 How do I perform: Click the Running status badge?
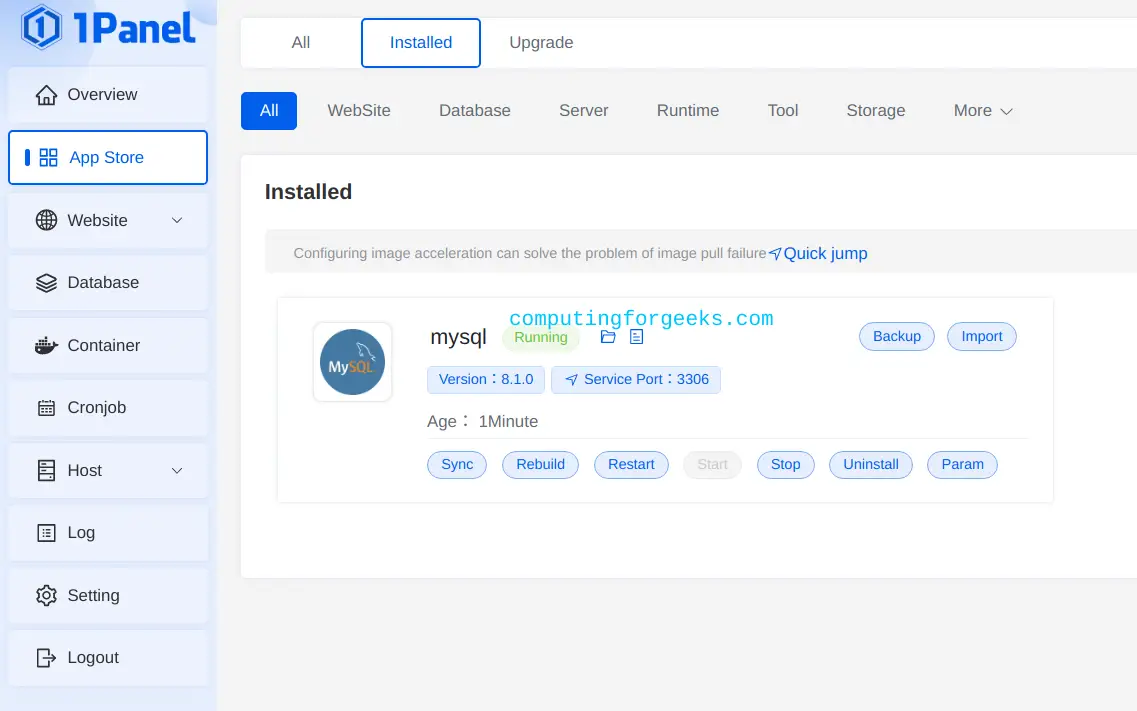coord(541,337)
